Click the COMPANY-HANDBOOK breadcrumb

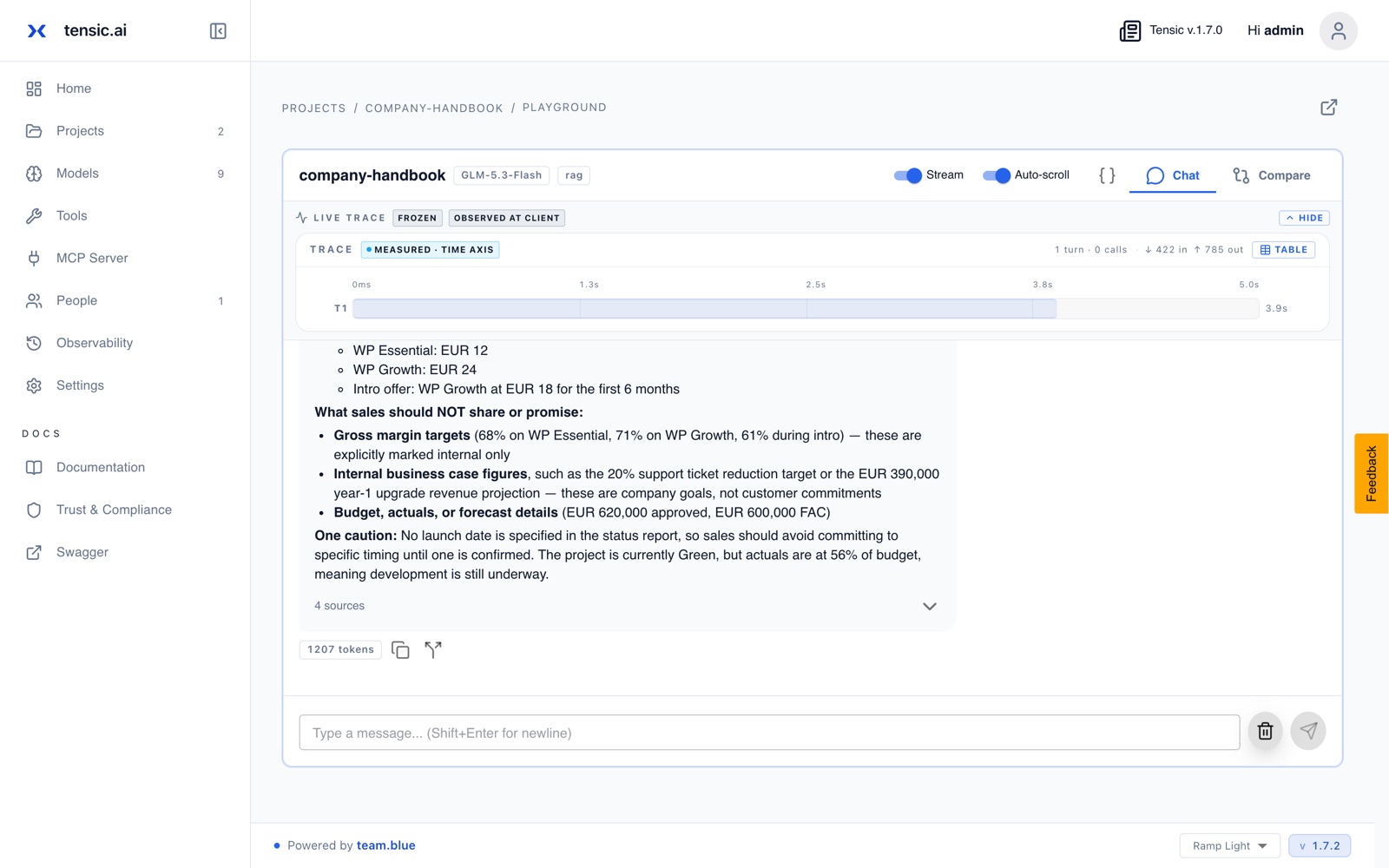[434, 108]
